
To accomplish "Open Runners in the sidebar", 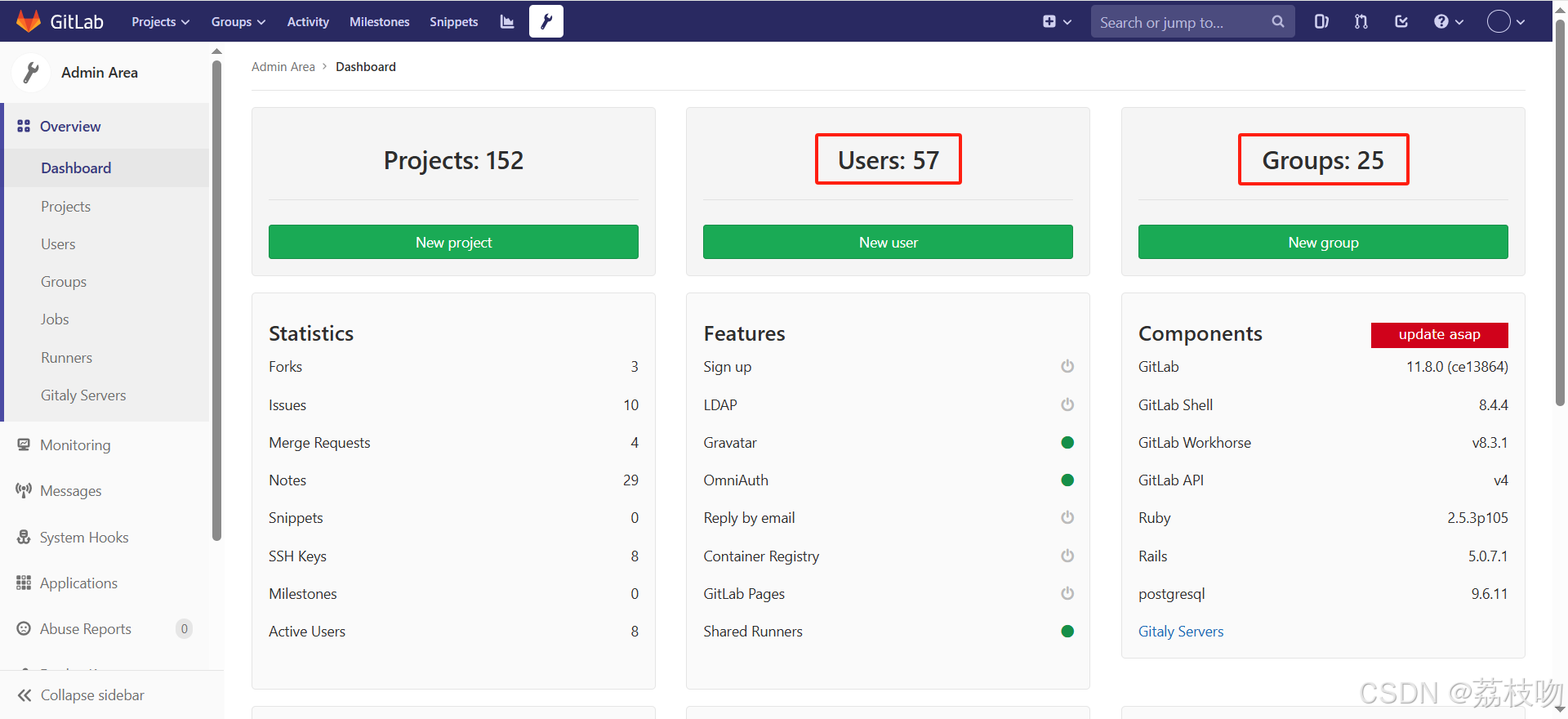I will coord(66,358).
